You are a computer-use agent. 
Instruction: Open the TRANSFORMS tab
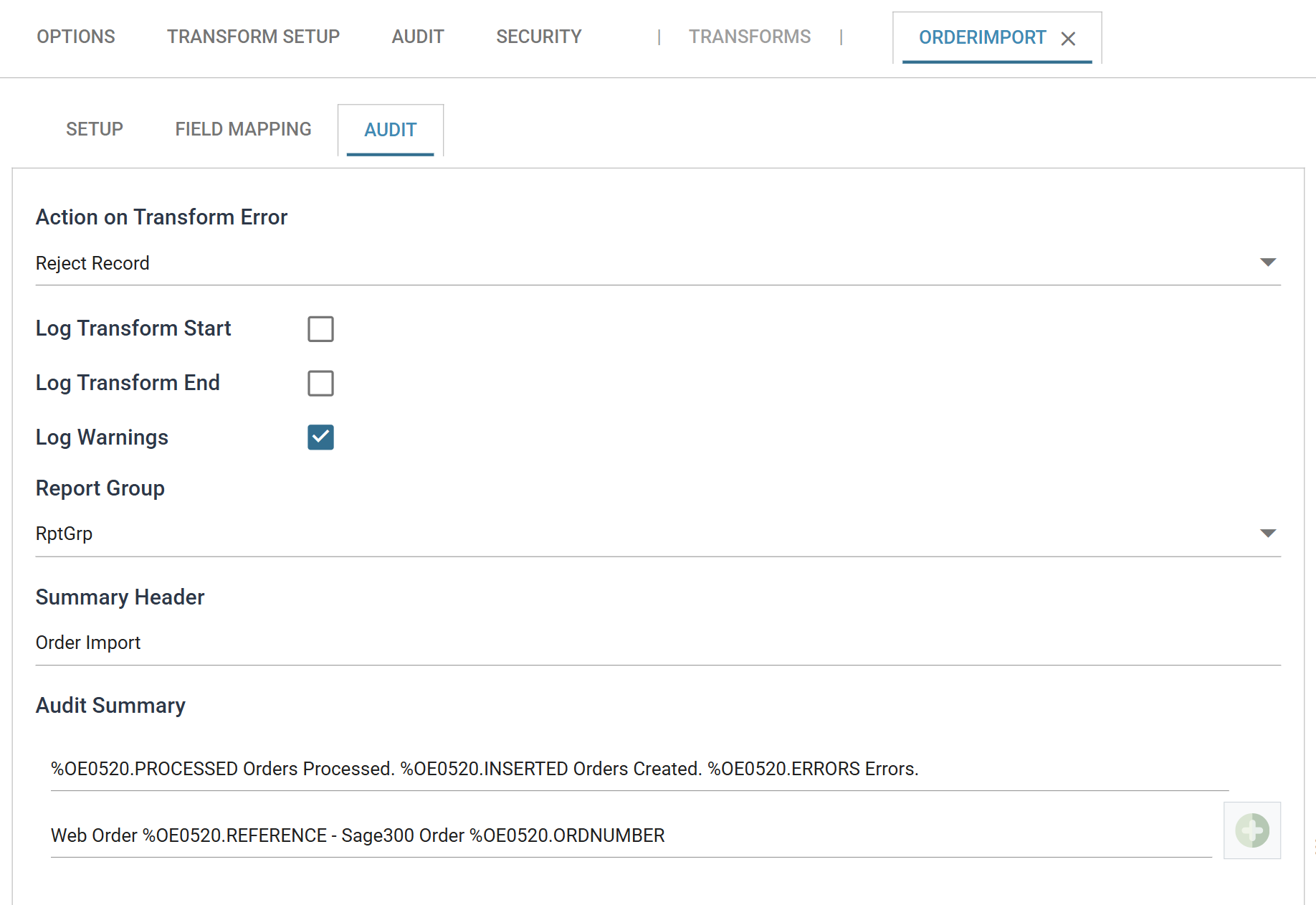click(750, 37)
